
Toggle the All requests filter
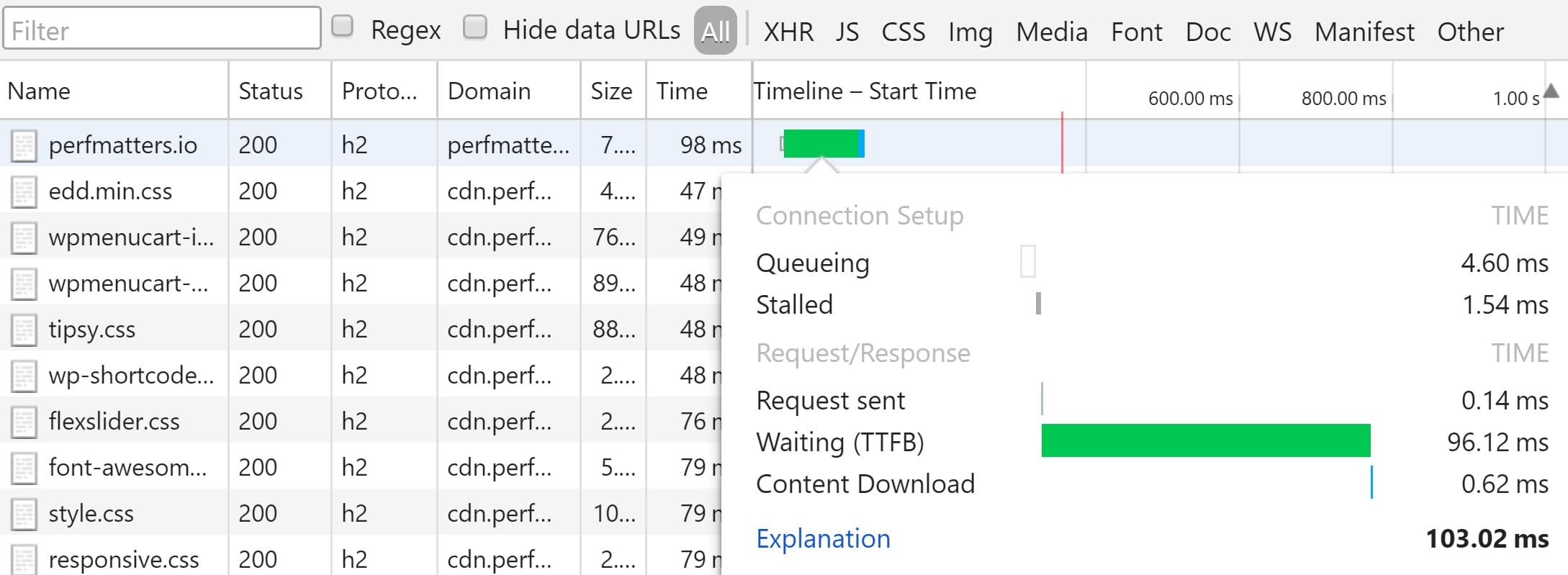[x=716, y=30]
